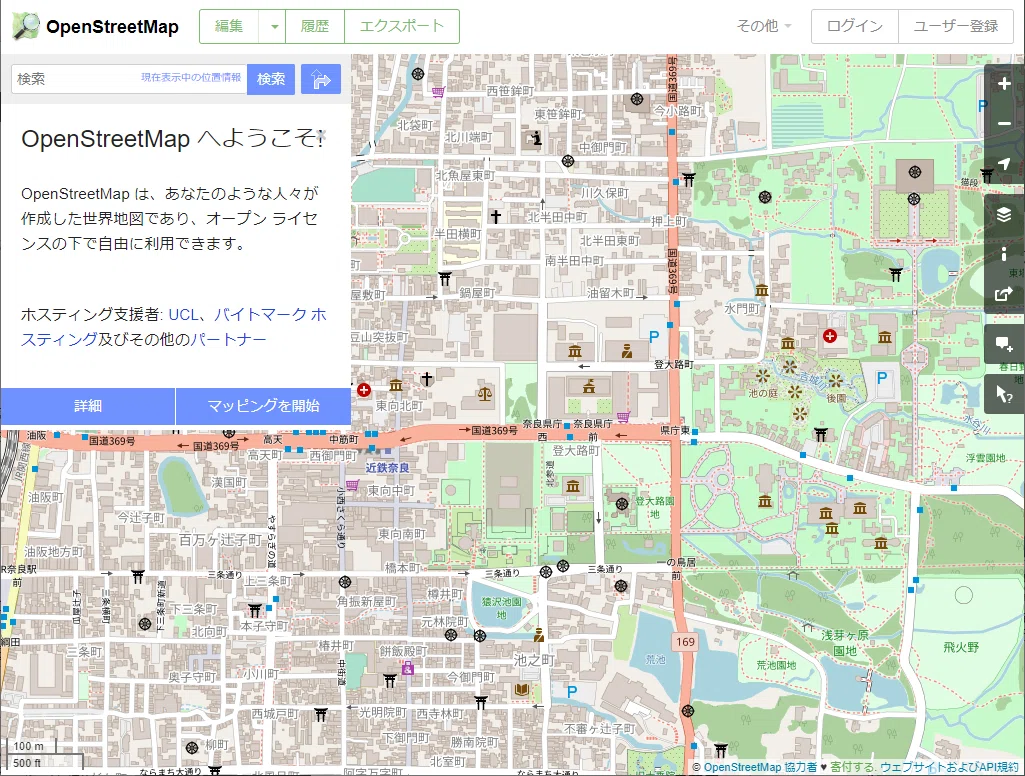
Task: Open the 履歴 history tab
Action: click(x=315, y=27)
